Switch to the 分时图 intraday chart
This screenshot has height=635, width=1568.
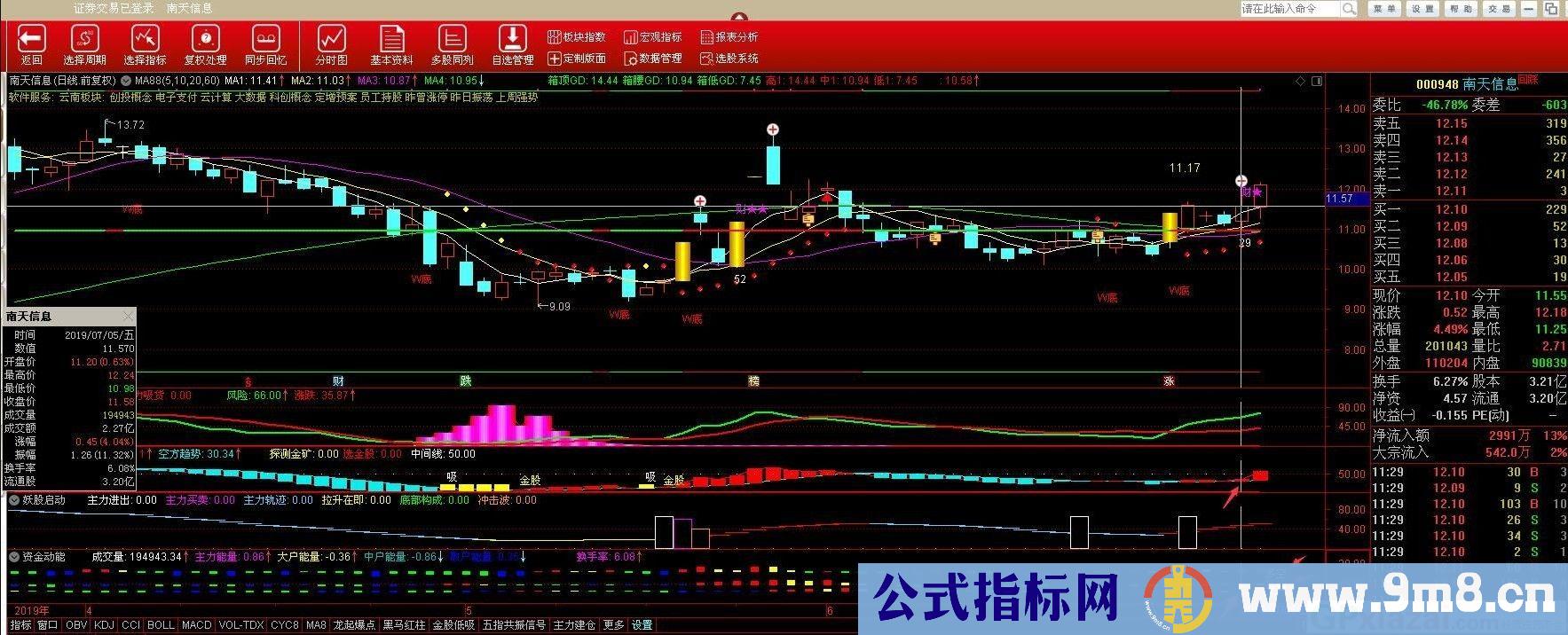click(331, 45)
